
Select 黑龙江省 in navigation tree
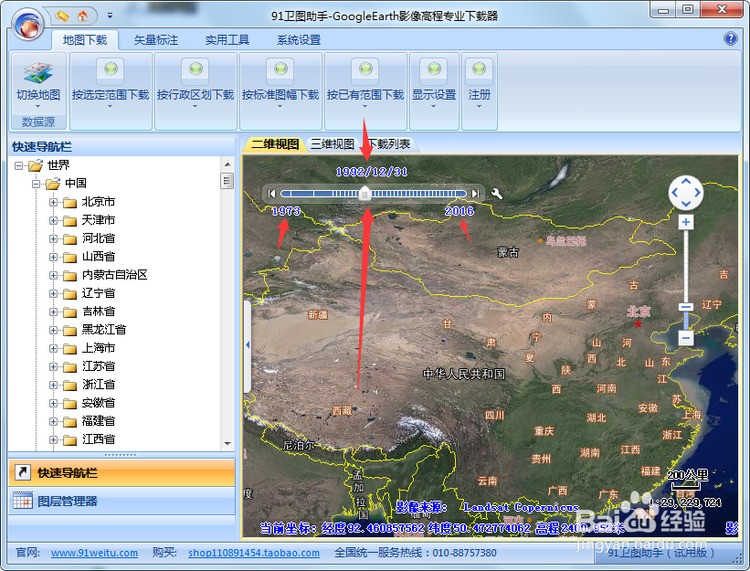(104, 329)
